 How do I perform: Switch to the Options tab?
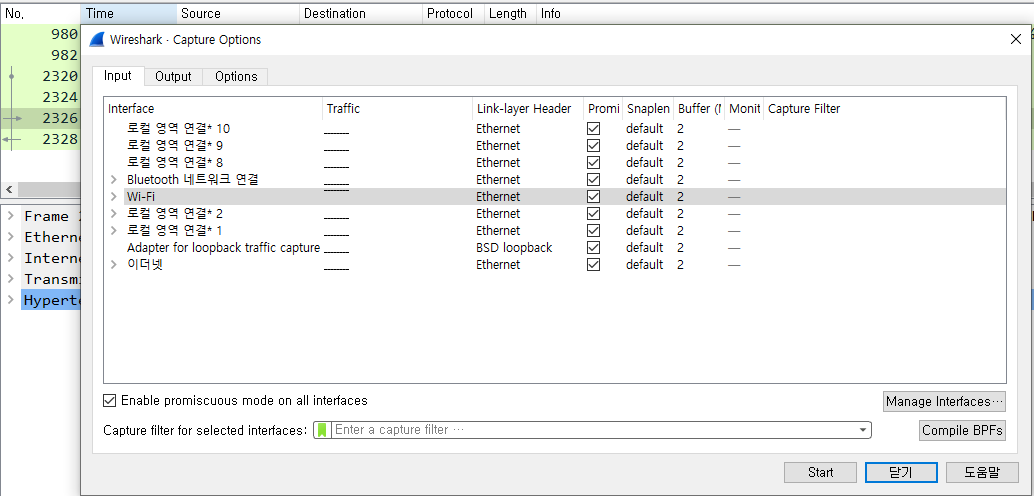point(236,77)
